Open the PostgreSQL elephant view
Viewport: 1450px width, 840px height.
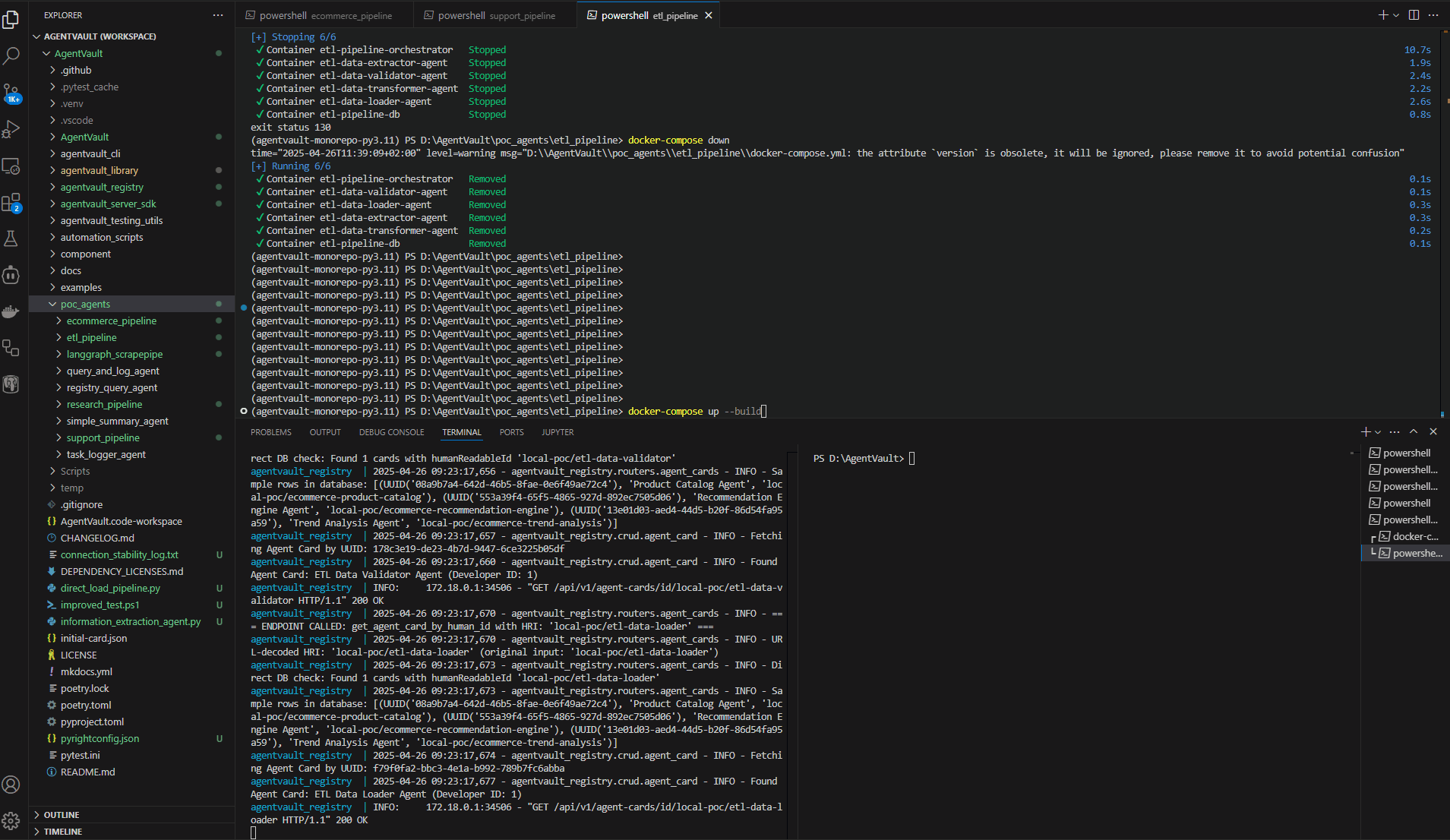point(11,384)
